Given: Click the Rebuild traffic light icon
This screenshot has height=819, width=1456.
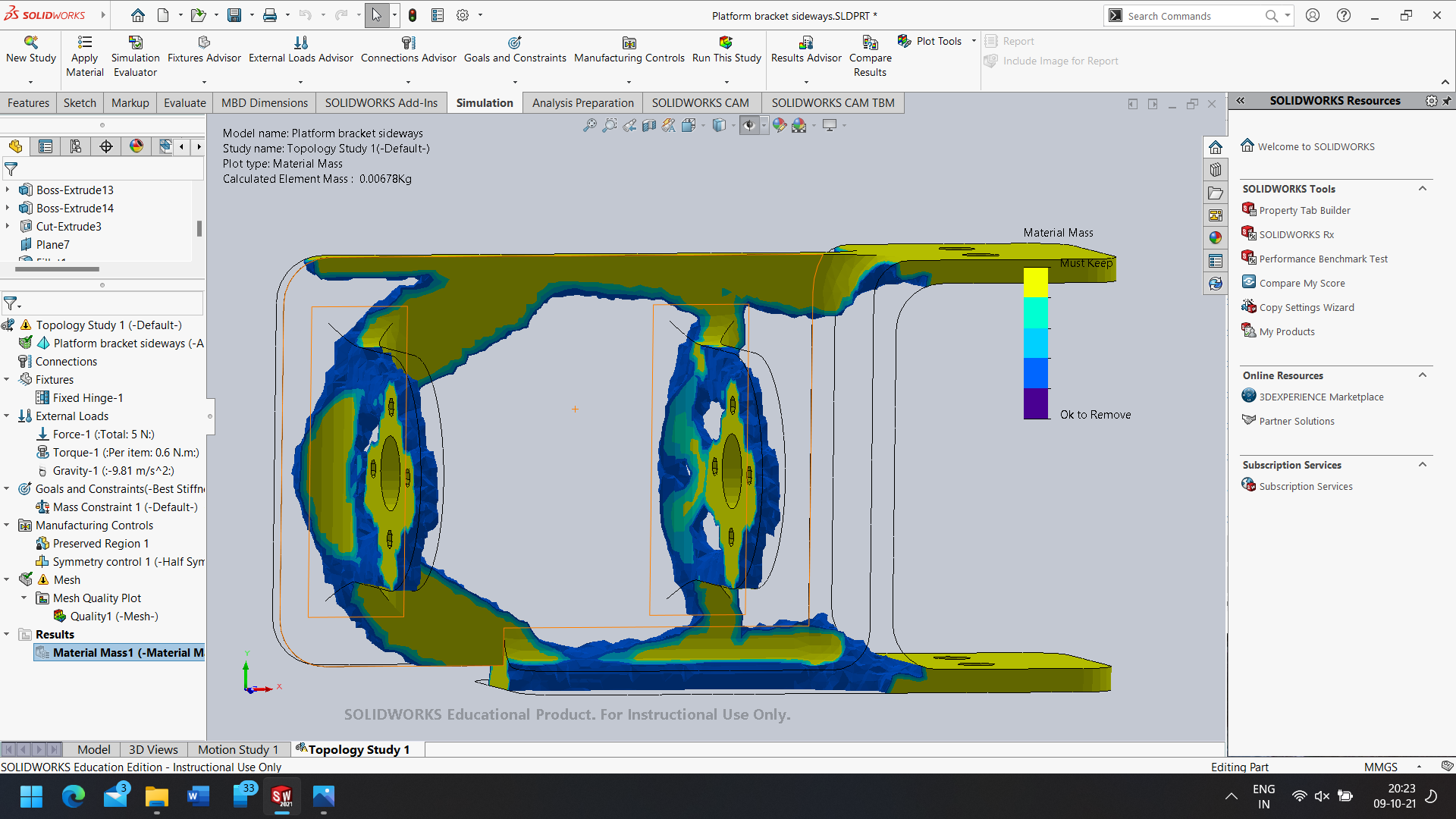Looking at the screenshot, I should click(413, 15).
